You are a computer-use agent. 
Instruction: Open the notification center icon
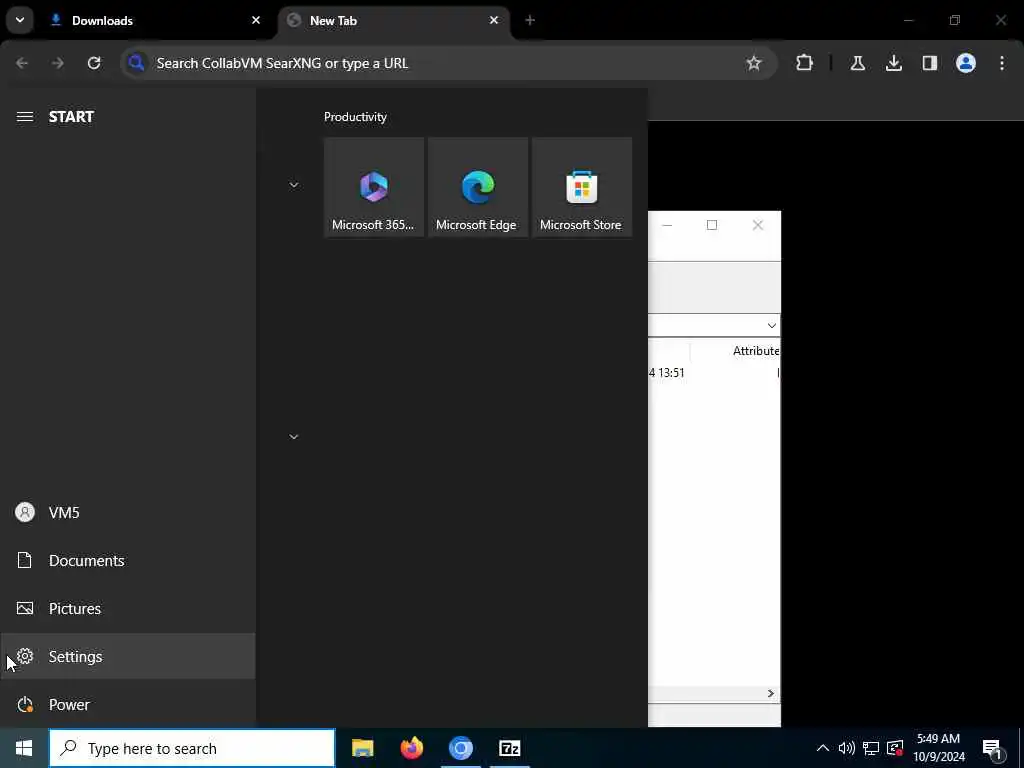pyautogui.click(x=992, y=748)
